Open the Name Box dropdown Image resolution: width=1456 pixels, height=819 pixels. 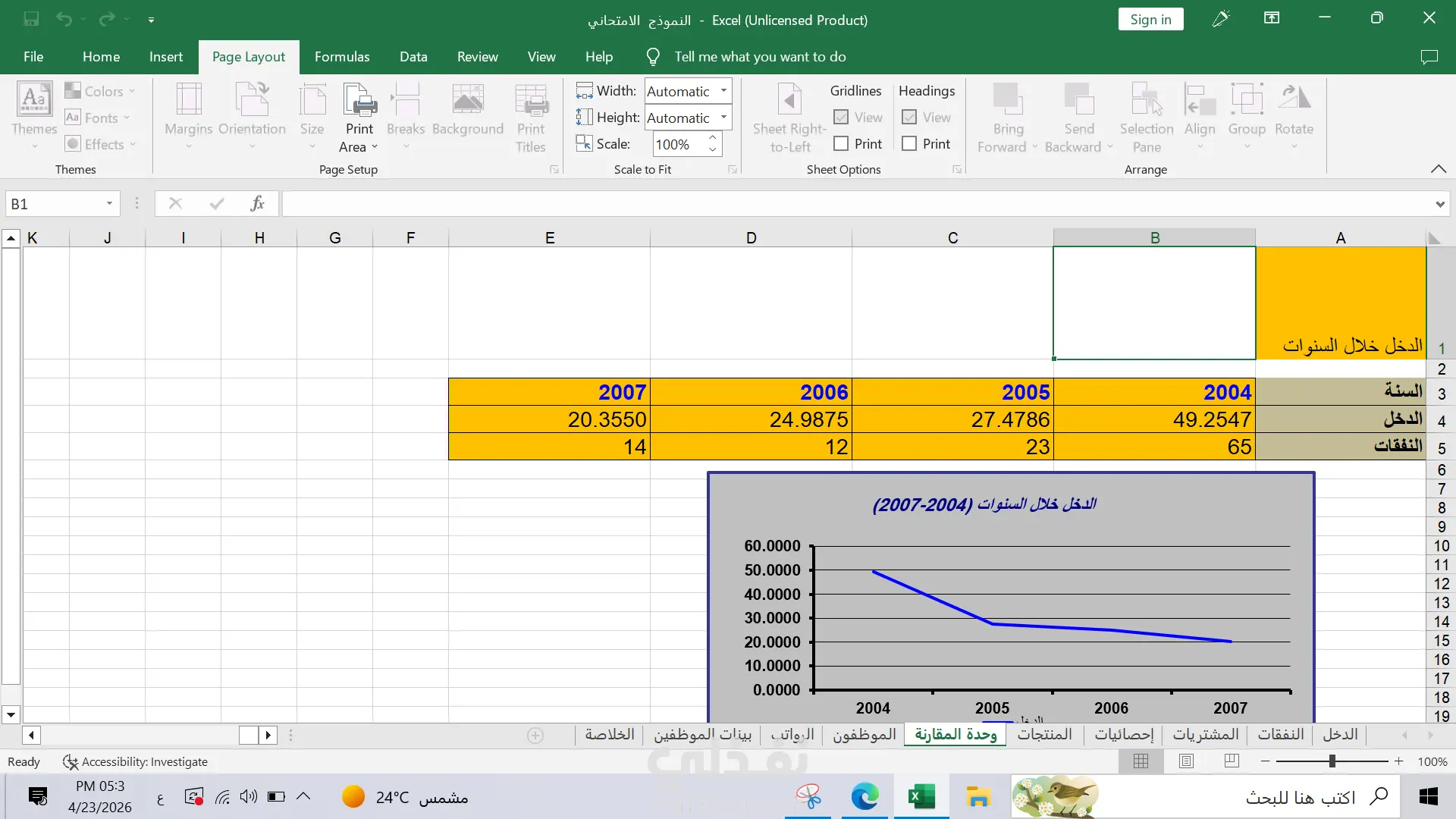pyautogui.click(x=109, y=203)
